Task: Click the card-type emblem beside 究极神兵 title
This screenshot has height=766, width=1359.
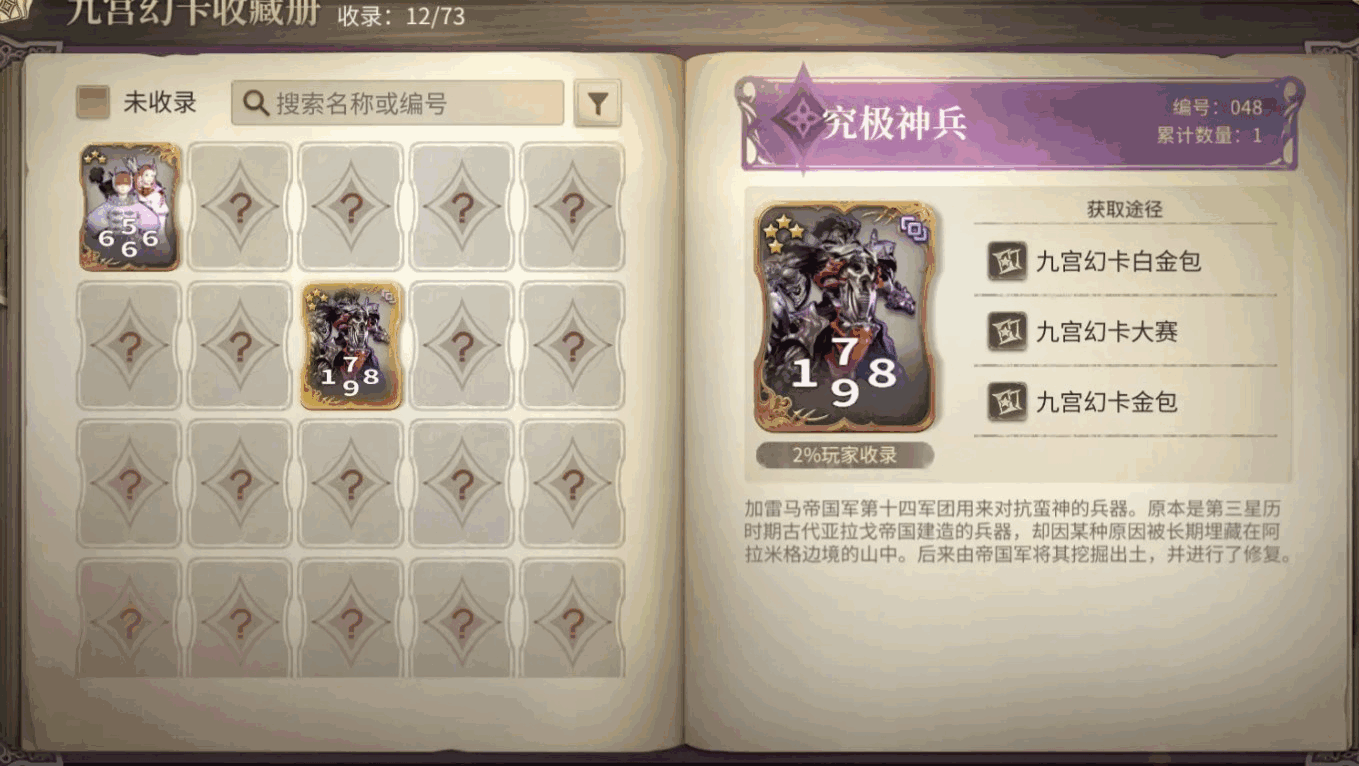Action: [x=798, y=120]
